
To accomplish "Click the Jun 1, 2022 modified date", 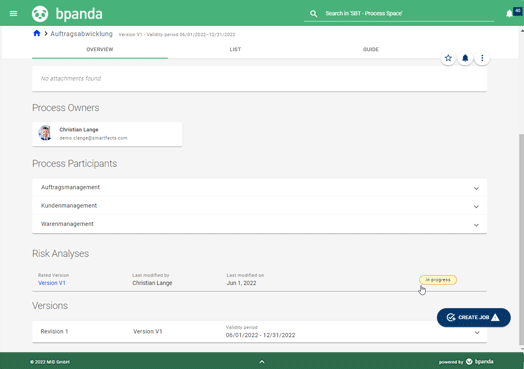I will click(241, 283).
